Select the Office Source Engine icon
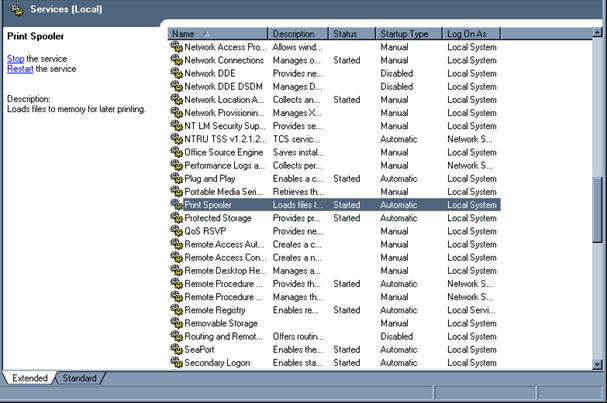This screenshot has width=607, height=403. [x=176, y=152]
